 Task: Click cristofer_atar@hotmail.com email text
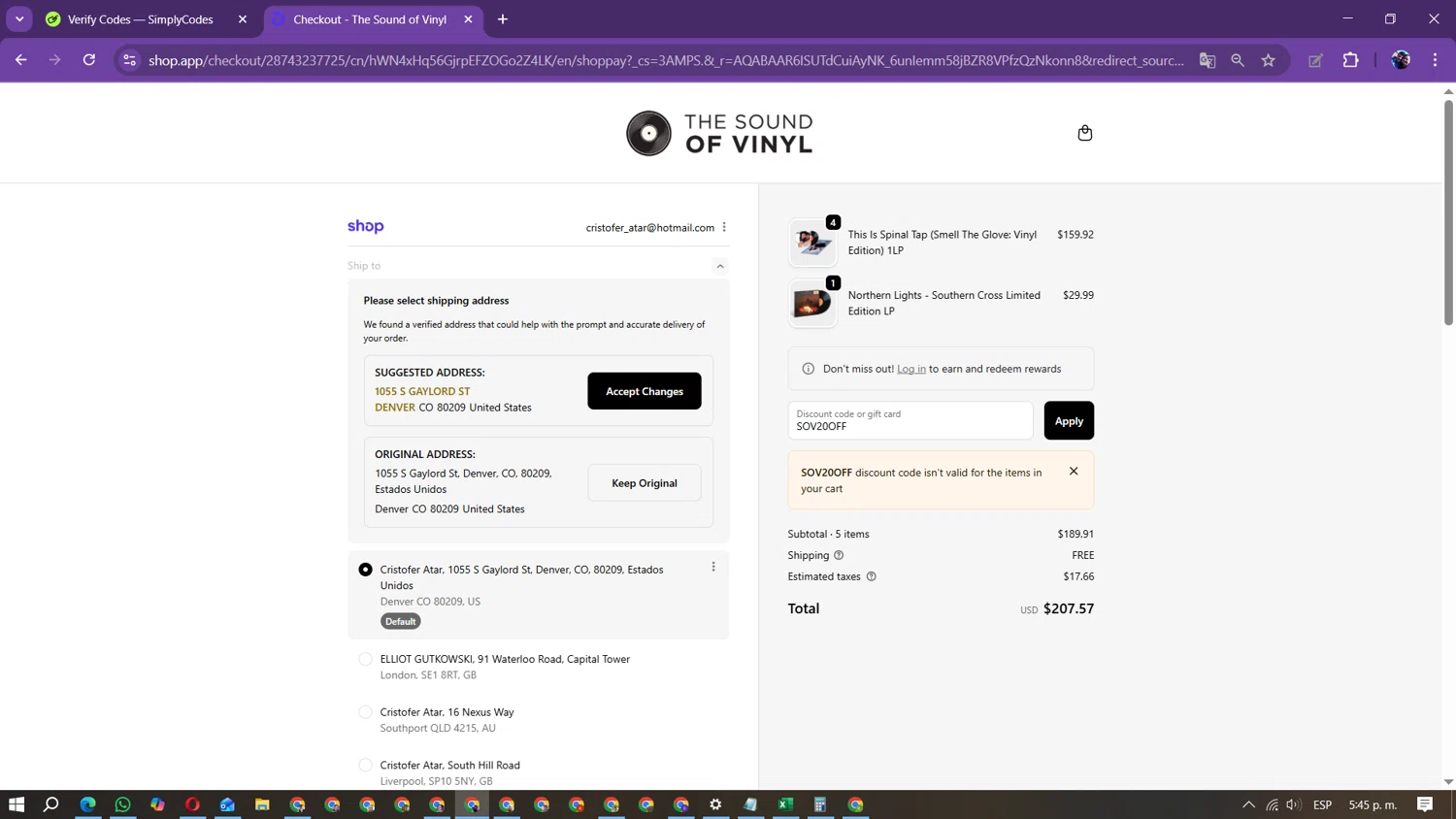650,227
